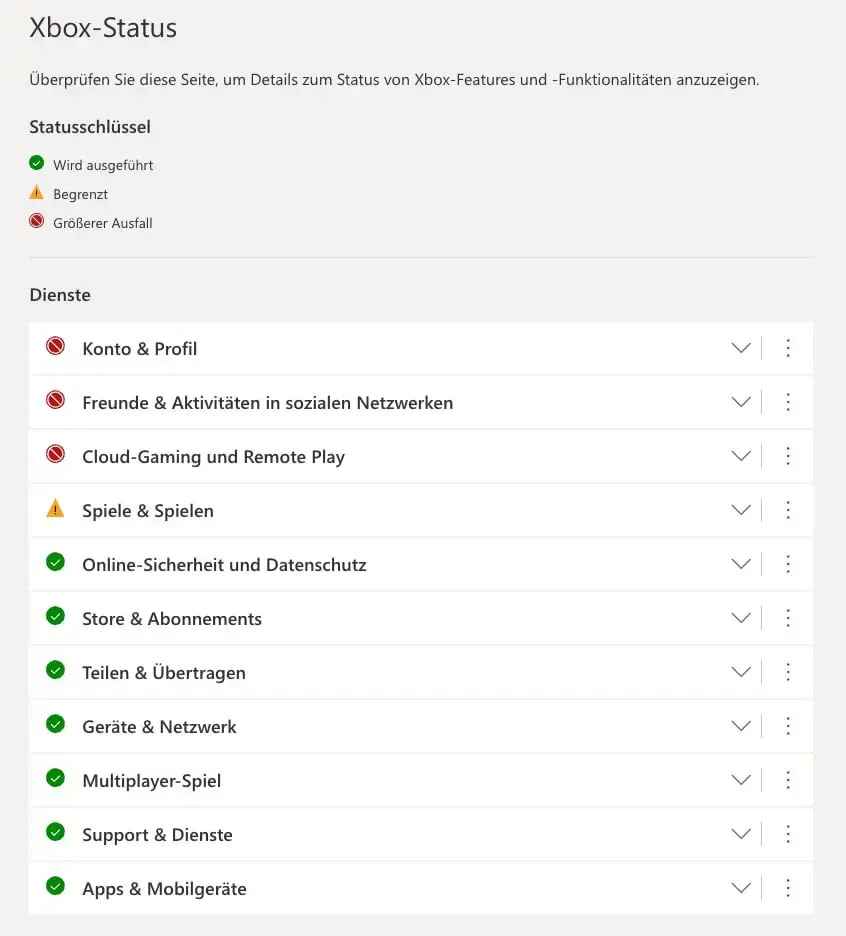Select the Cloud-Gaming und Remote Play row
This screenshot has width=846, height=936.
pyautogui.click(x=421, y=456)
